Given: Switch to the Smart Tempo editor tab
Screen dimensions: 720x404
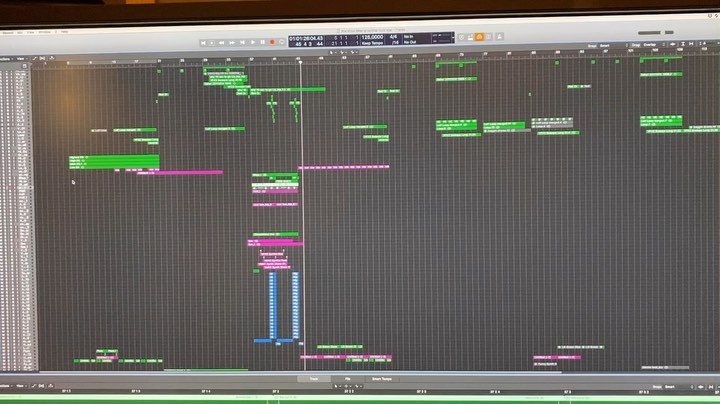Looking at the screenshot, I should tap(382, 379).
